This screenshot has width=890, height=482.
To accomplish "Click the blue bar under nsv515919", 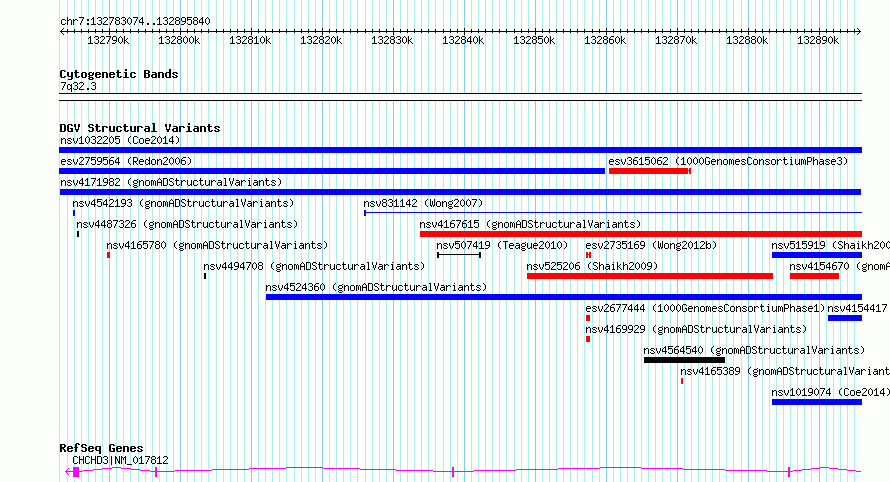I will pos(817,255).
